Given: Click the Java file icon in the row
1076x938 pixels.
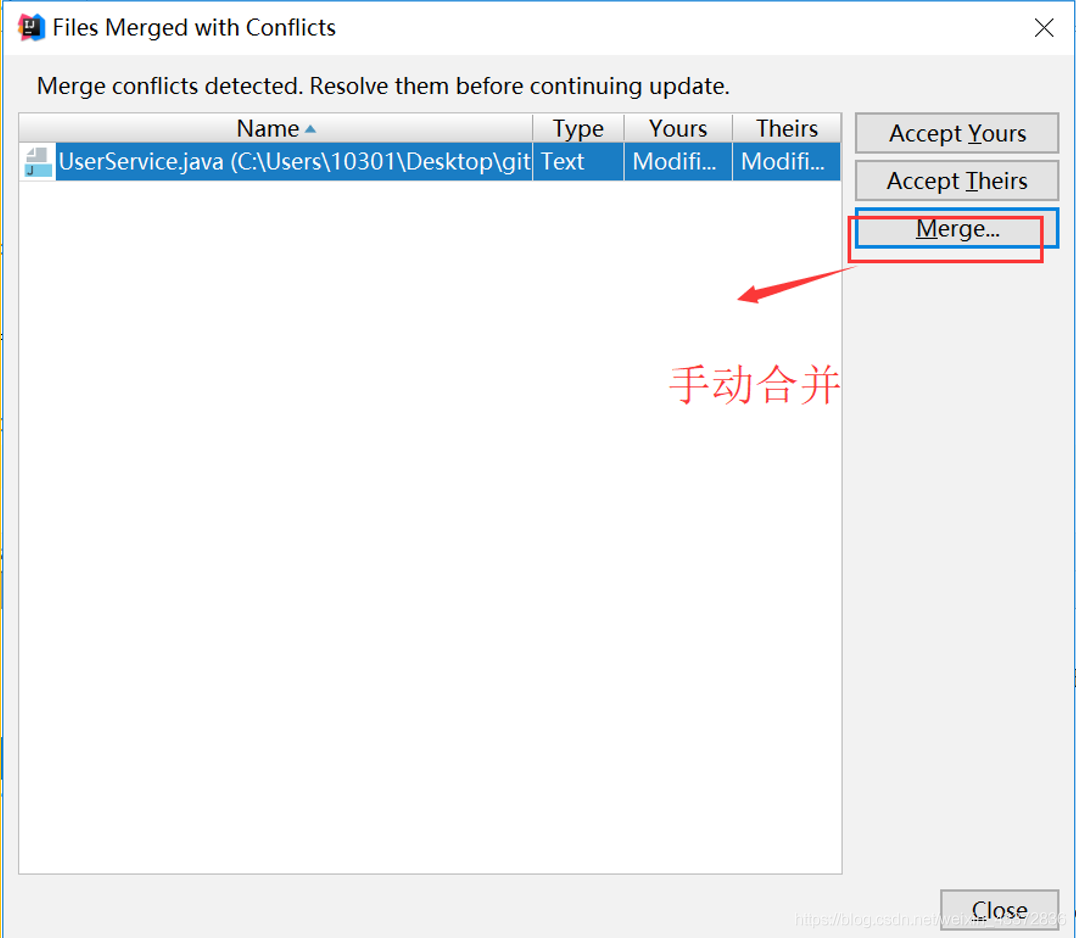Looking at the screenshot, I should pos(38,162).
